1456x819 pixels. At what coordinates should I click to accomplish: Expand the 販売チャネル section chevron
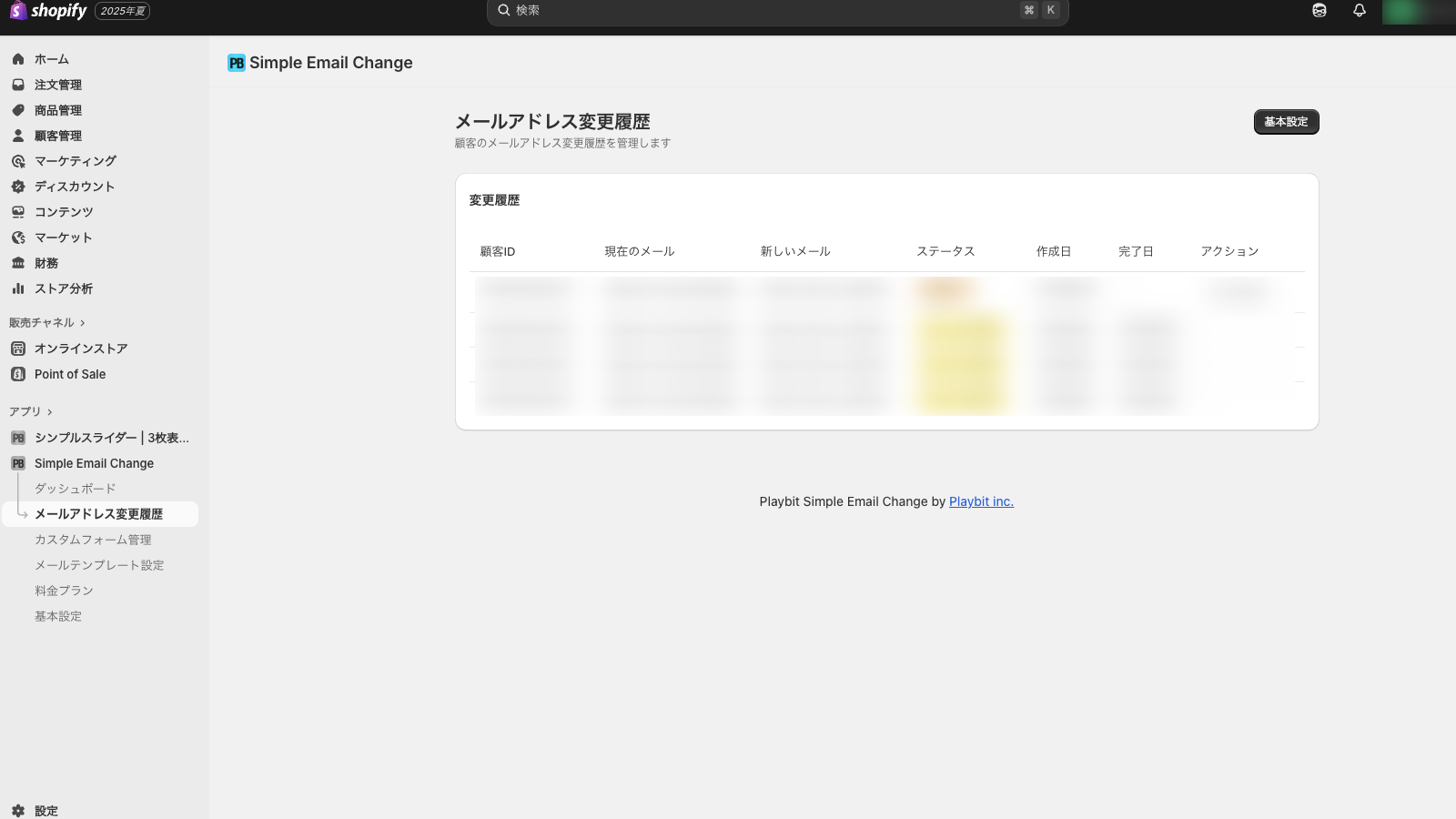(83, 323)
